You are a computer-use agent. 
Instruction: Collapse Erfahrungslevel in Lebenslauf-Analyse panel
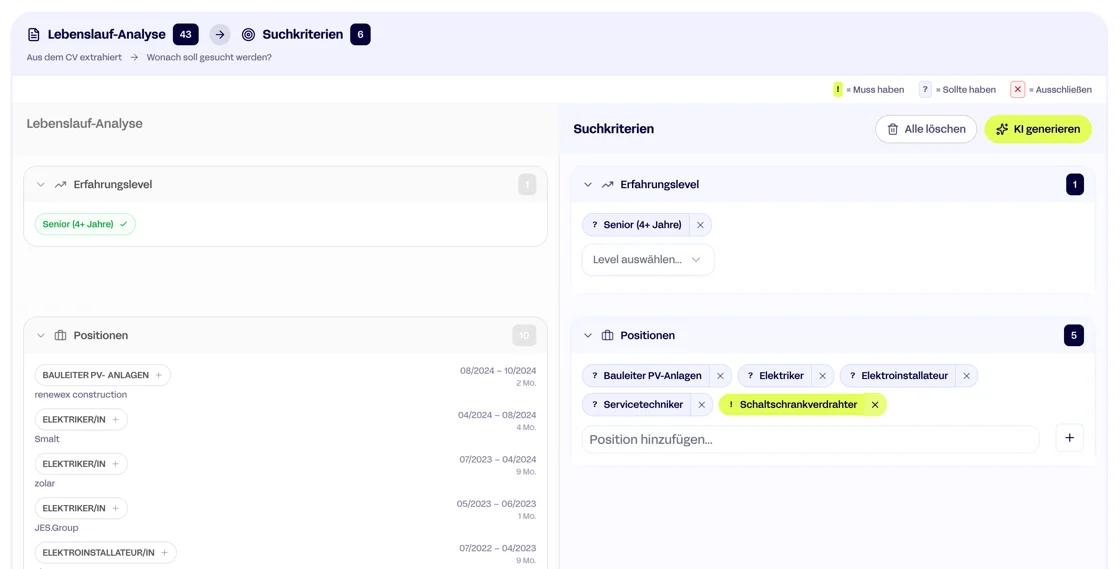click(x=41, y=185)
